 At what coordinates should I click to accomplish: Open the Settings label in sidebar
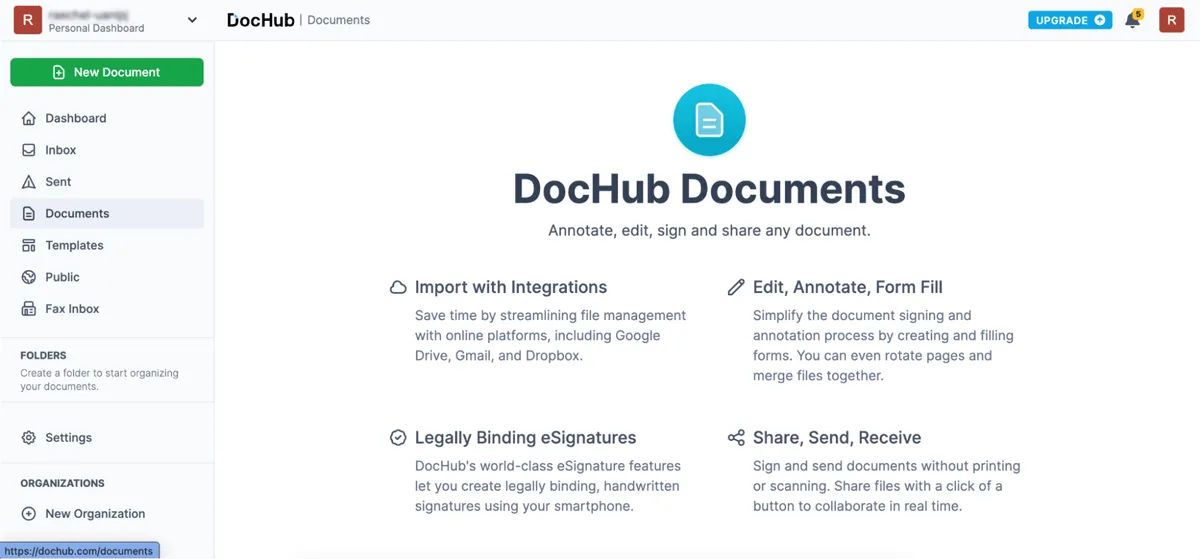tap(68, 438)
